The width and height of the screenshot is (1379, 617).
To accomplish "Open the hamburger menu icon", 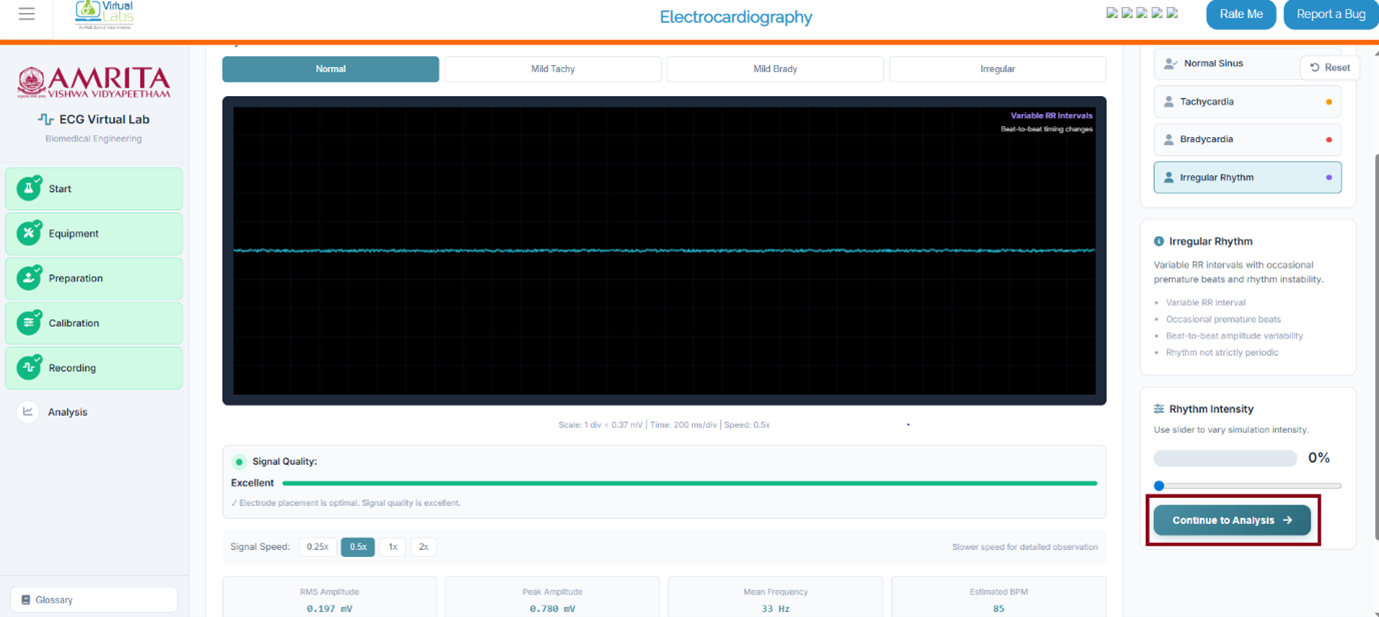I will (x=27, y=14).
